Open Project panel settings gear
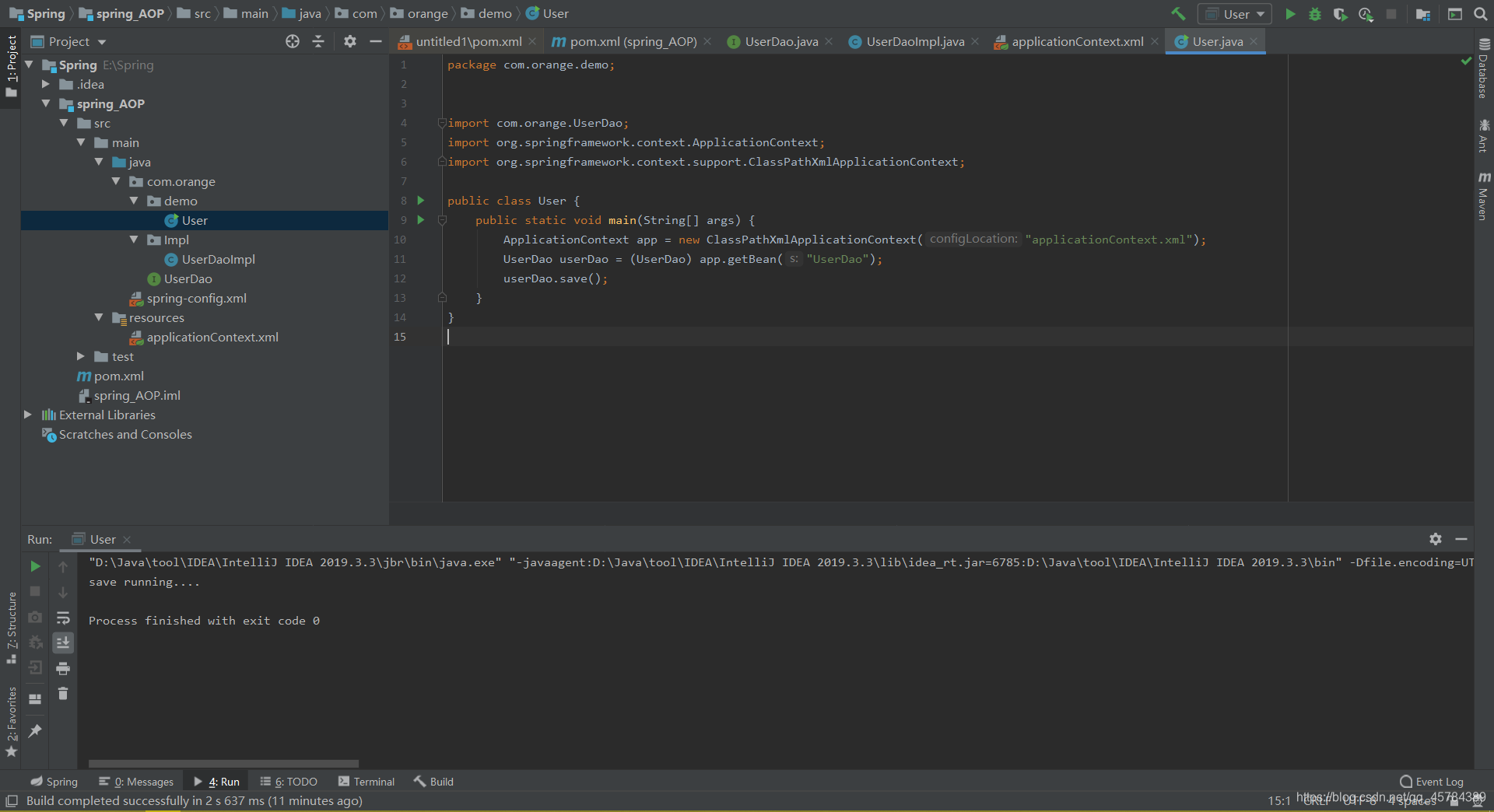This screenshot has height=812, width=1494. pos(350,41)
